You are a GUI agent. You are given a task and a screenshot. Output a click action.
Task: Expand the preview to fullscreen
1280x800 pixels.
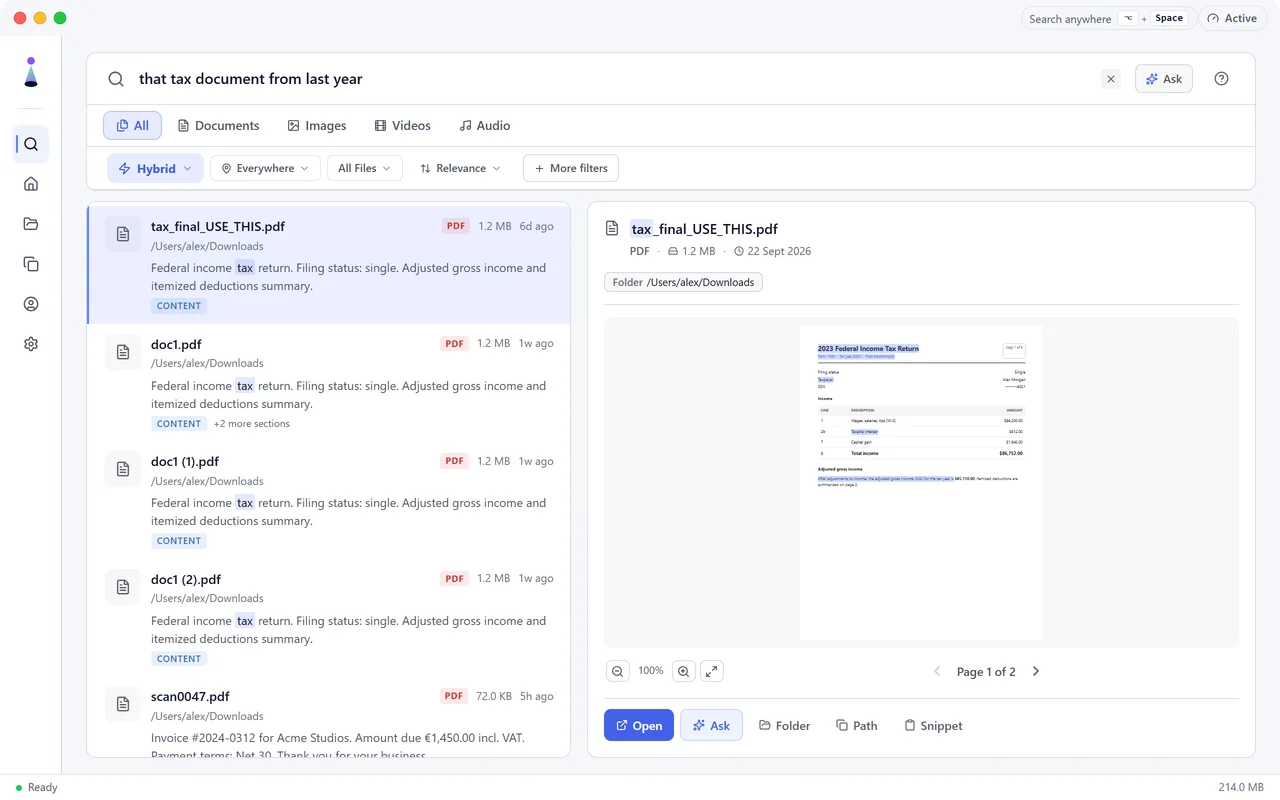711,671
